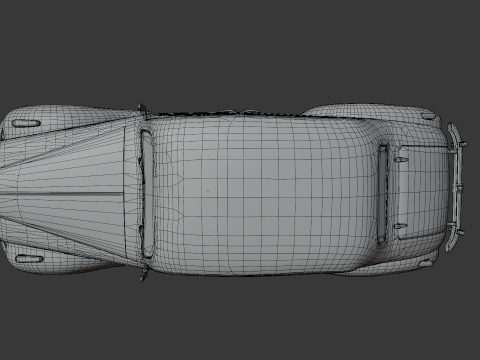Click the upper tail light on rear fender

(429, 116)
